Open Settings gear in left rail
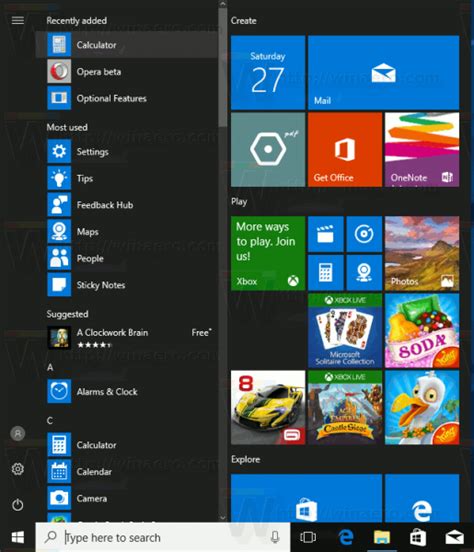This screenshot has width=474, height=552. (x=18, y=469)
